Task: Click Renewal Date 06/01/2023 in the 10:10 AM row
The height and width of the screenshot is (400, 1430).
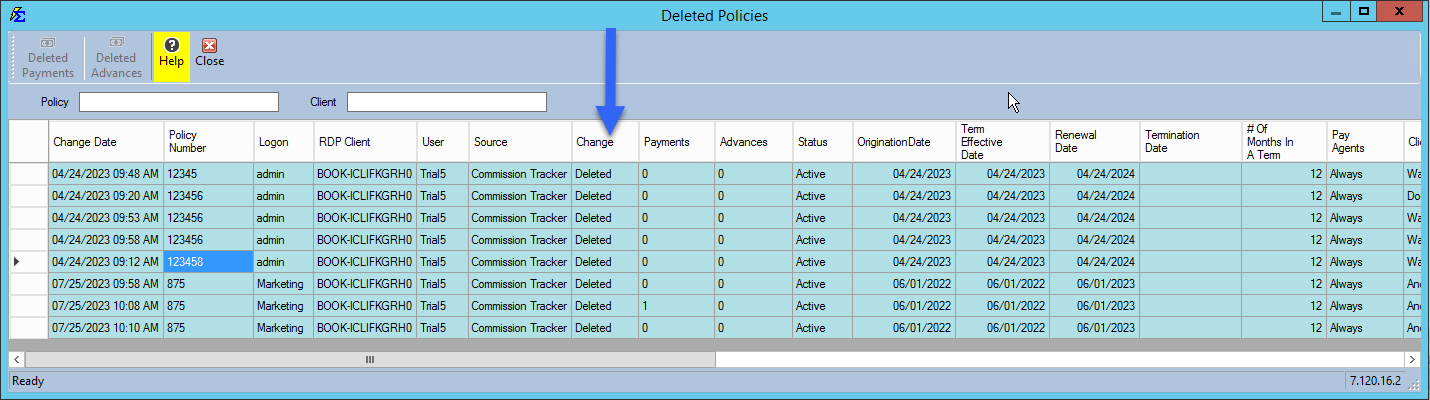Action: [1095, 328]
